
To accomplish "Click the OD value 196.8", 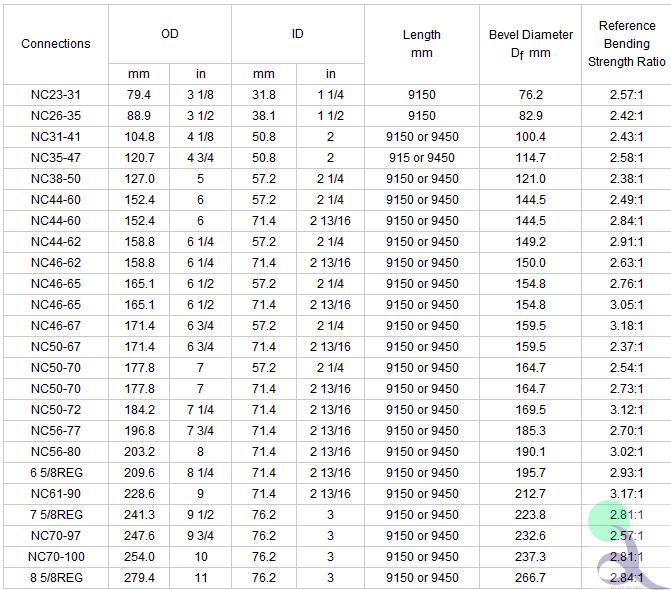I will click(139, 430).
